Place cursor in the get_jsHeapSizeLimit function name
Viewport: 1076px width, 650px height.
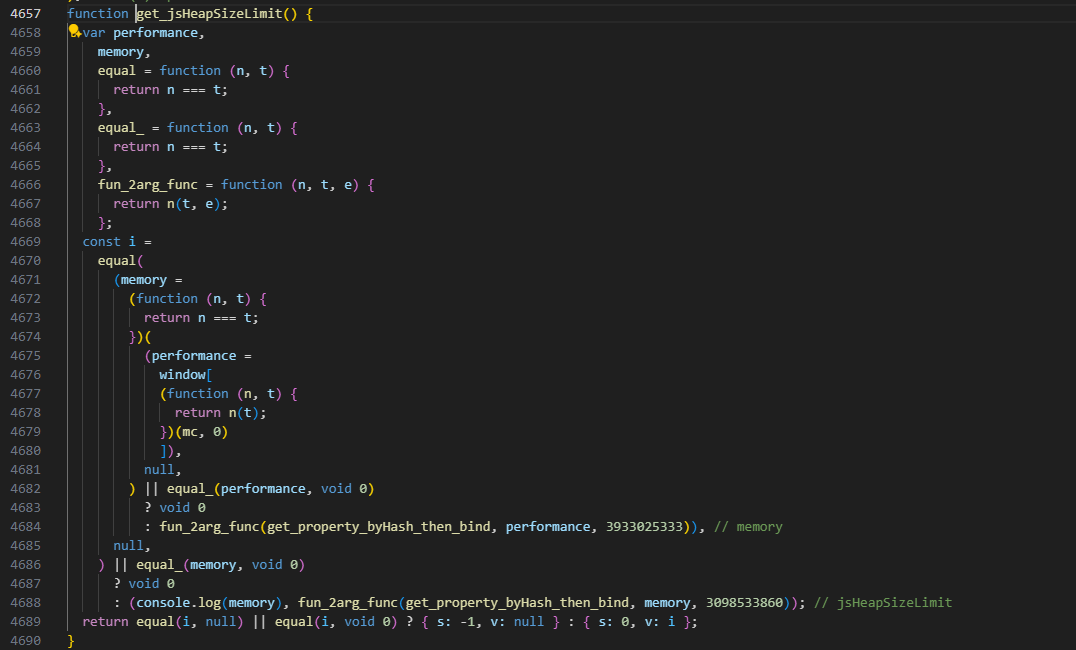(209, 14)
